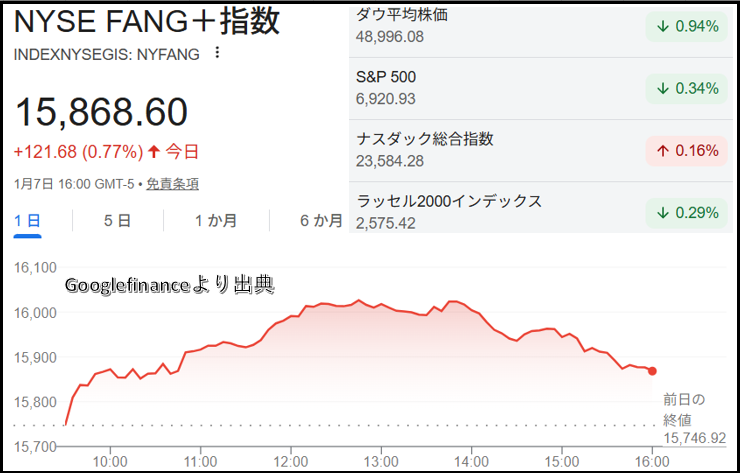Select the 1日 chart range tab
740x473 pixels.
[27, 221]
